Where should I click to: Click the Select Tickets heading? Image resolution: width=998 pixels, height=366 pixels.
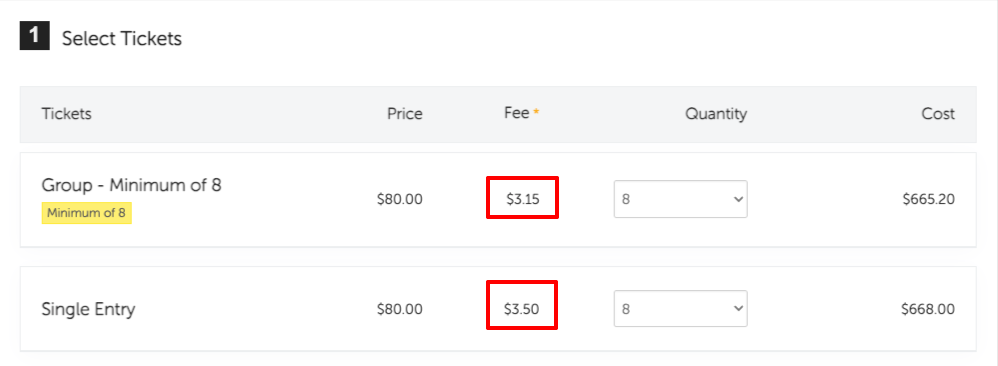tap(122, 38)
